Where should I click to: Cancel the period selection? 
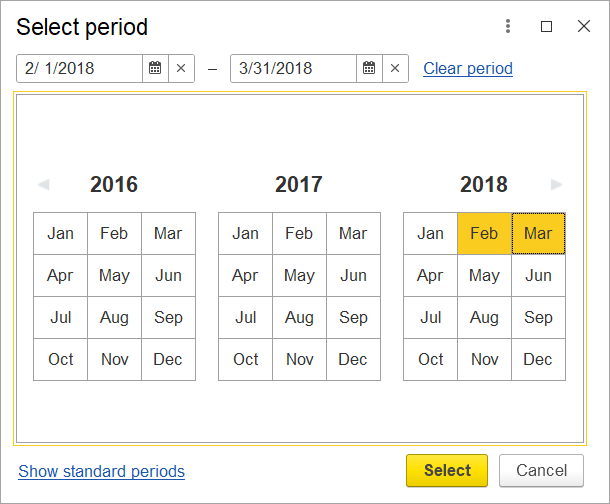pyautogui.click(x=542, y=471)
